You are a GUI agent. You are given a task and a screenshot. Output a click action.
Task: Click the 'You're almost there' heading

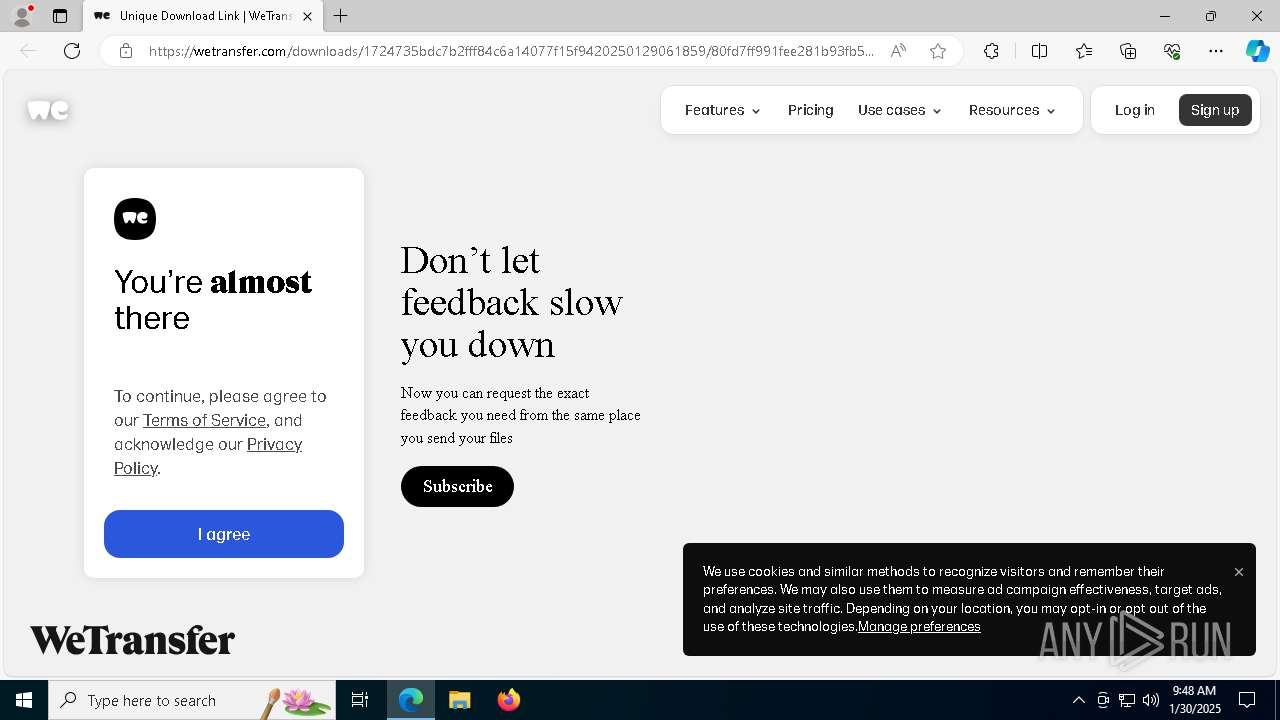point(213,299)
